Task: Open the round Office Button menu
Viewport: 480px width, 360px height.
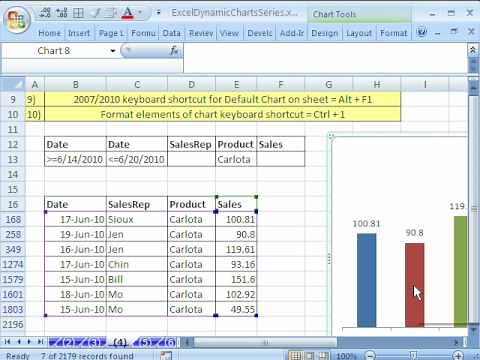Action: point(17,21)
